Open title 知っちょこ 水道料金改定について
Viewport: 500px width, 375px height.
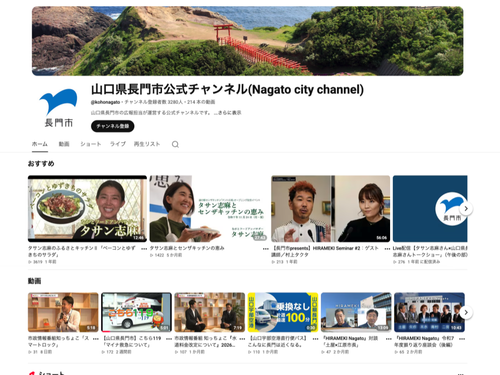click(206, 342)
